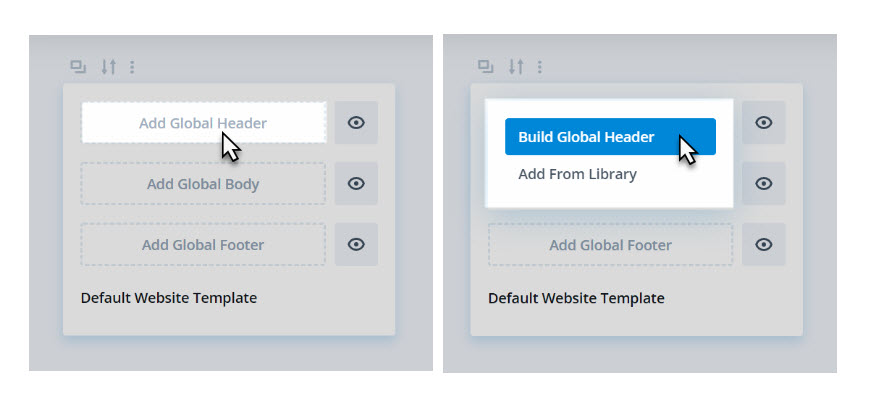The image size is (880, 406).
Task: Click Default Website Template label in left panel
Action: pyautogui.click(x=169, y=298)
